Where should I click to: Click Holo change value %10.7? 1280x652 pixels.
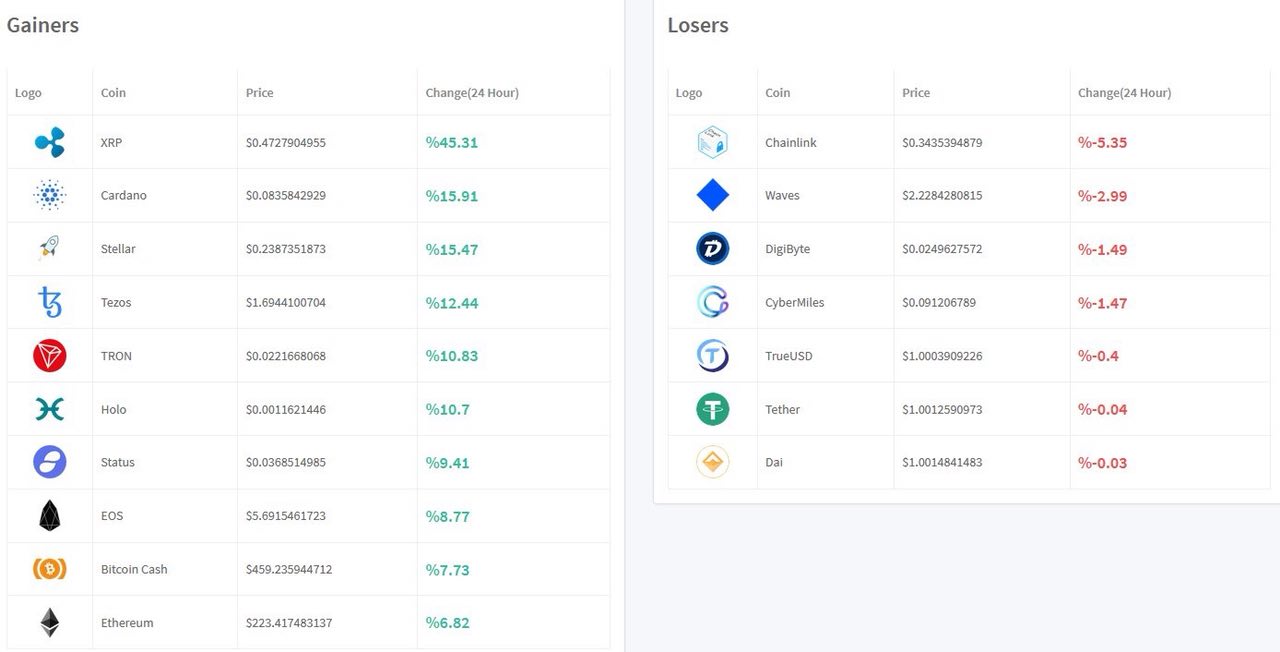[x=448, y=409]
